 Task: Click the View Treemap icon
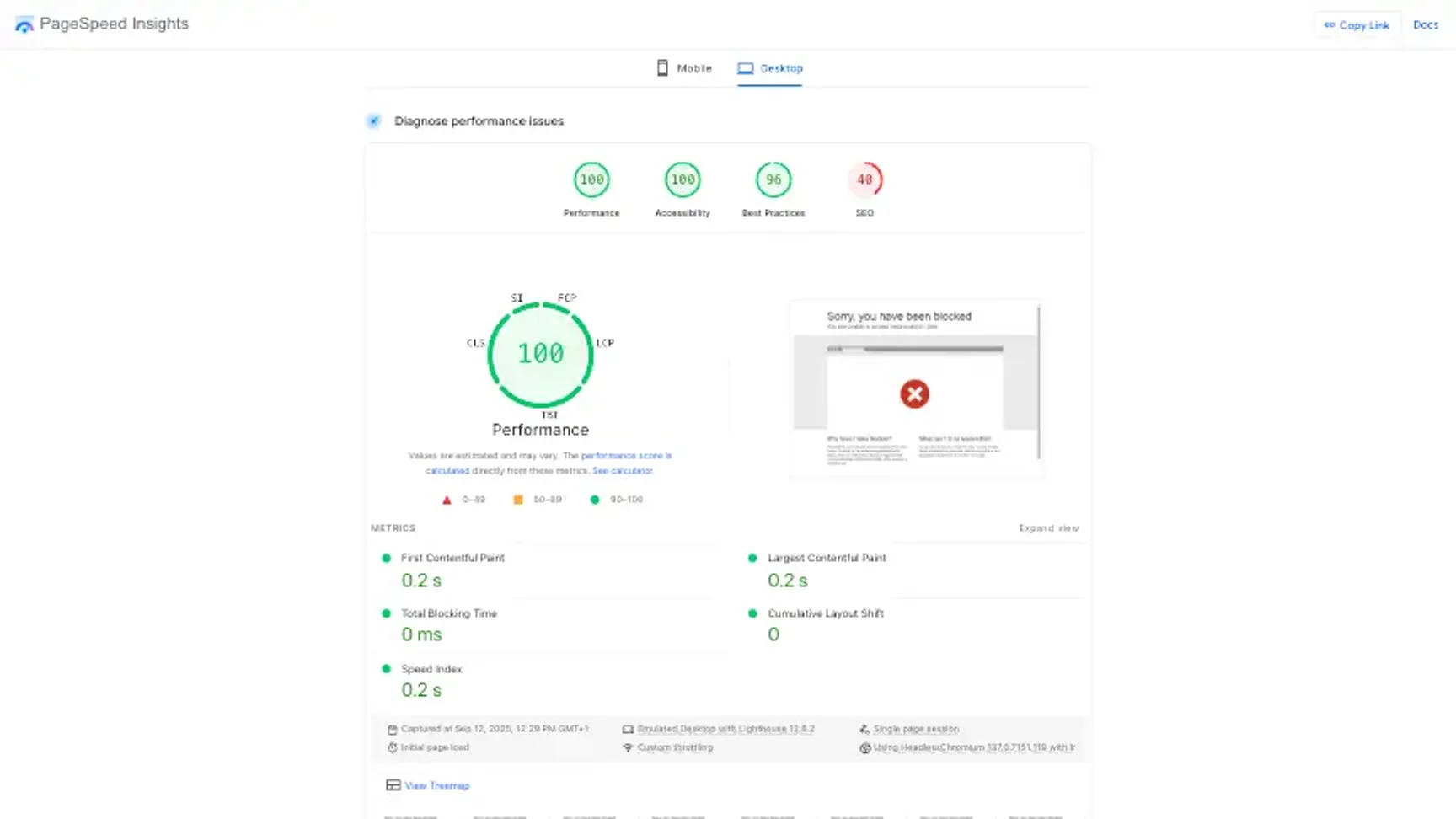pos(393,785)
